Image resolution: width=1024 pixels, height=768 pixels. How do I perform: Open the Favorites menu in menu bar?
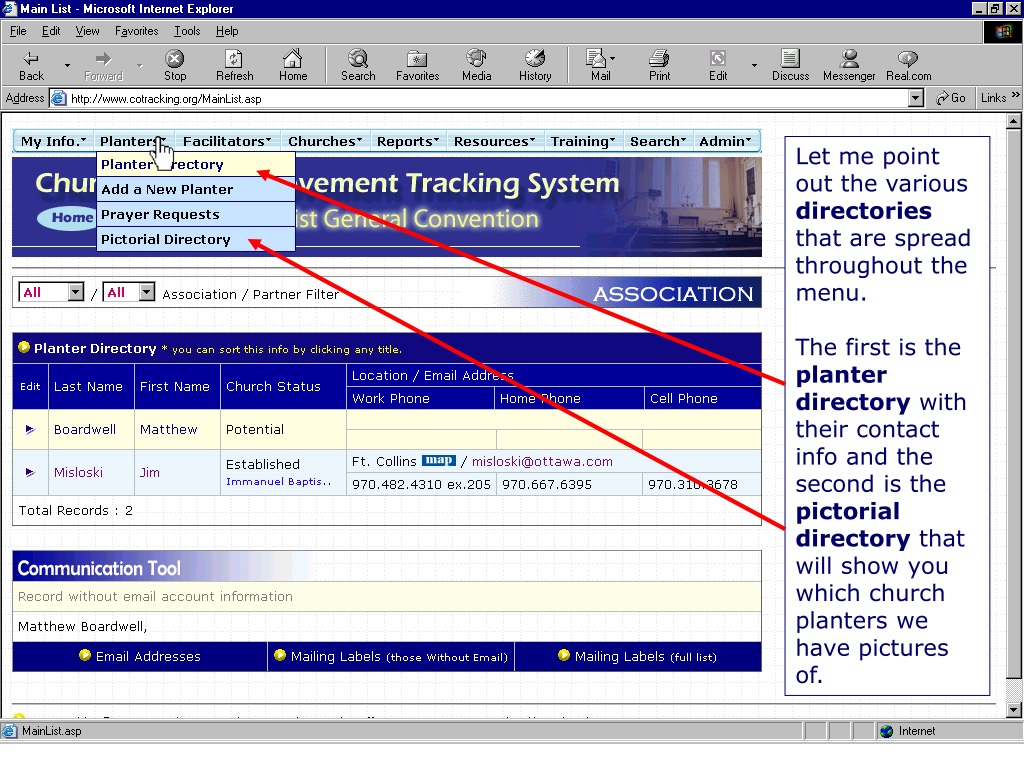(x=136, y=31)
